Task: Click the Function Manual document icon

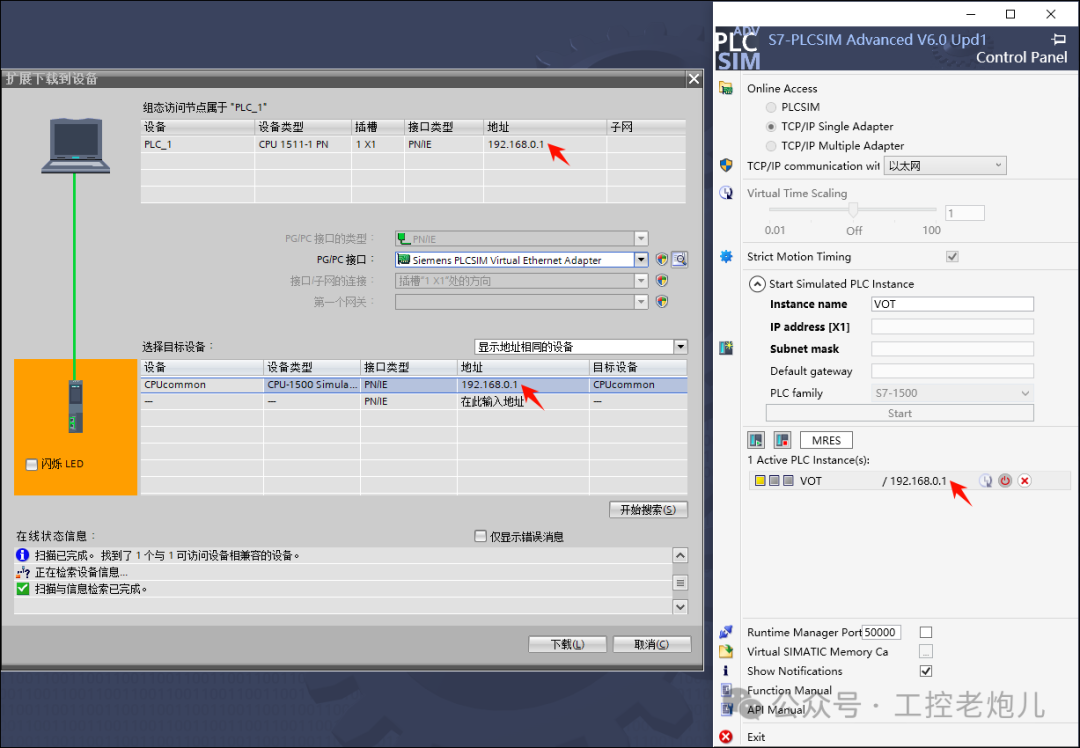Action: (726, 689)
